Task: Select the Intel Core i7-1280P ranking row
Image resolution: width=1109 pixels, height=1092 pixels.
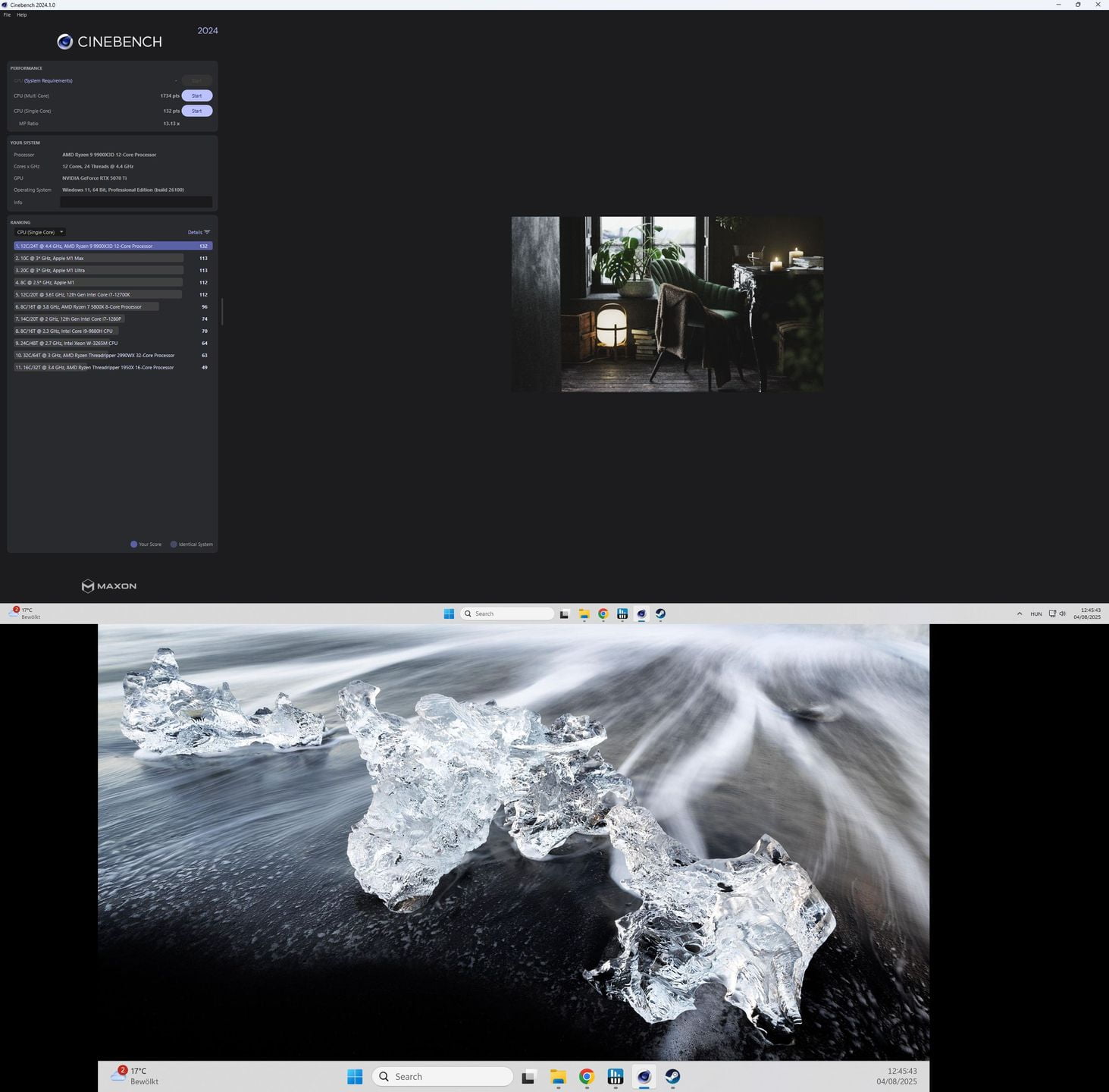Action: tap(113, 318)
